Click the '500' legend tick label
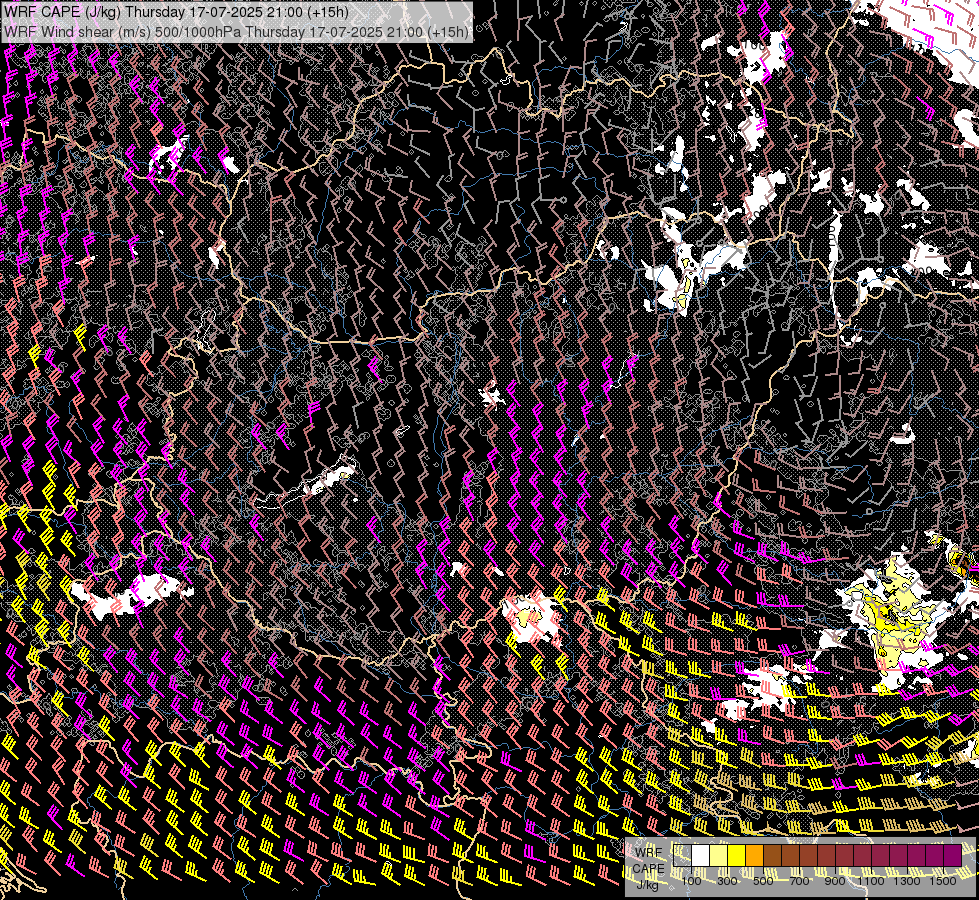The height and width of the screenshot is (900, 979). point(763,881)
